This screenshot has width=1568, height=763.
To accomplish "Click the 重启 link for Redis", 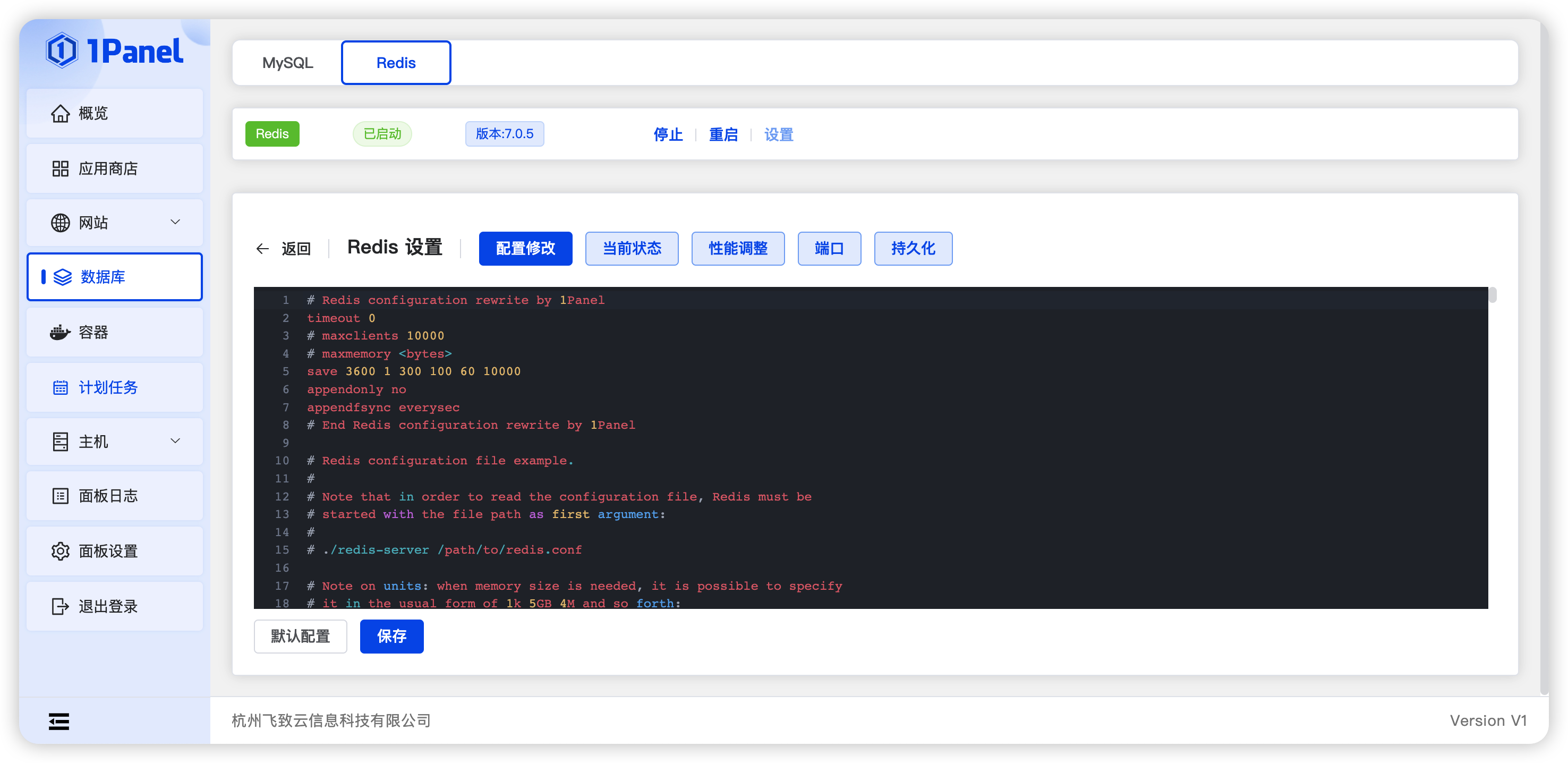I will point(723,134).
